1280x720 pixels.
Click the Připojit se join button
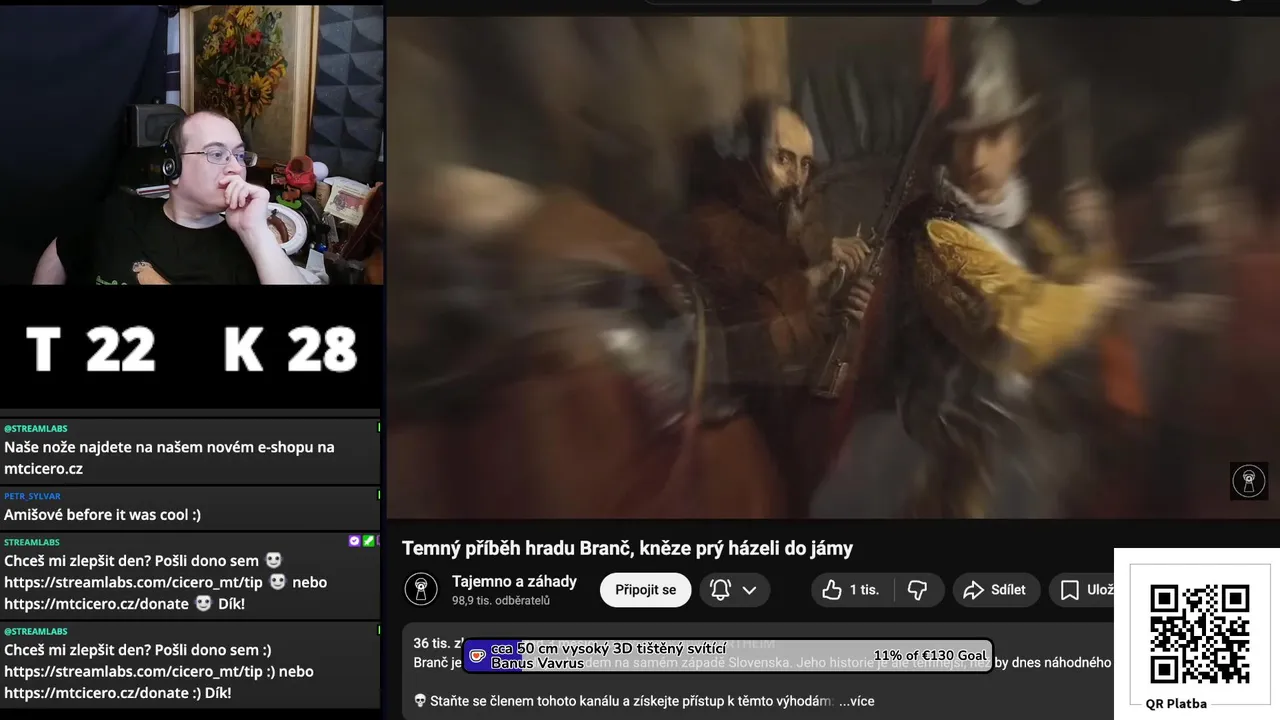click(645, 590)
